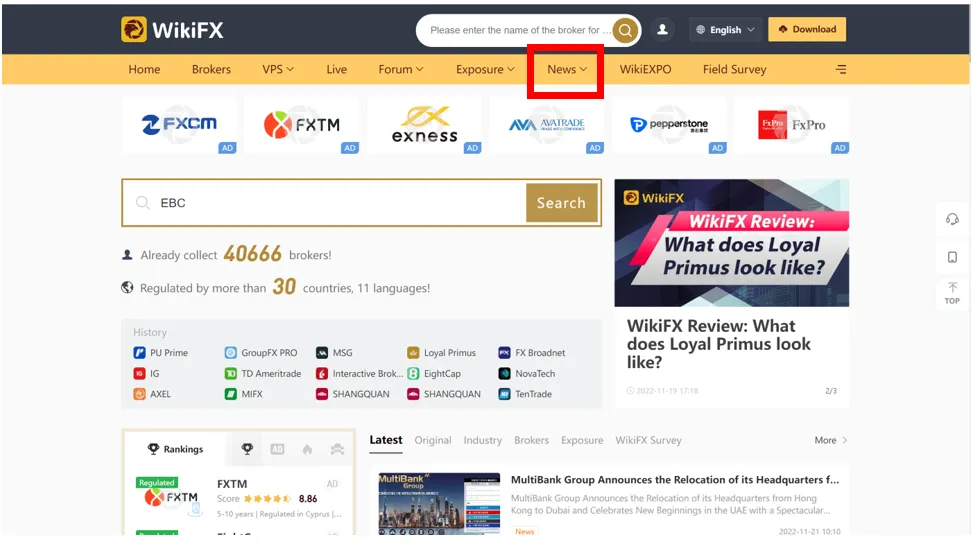Go to the Home menu item

[144, 70]
